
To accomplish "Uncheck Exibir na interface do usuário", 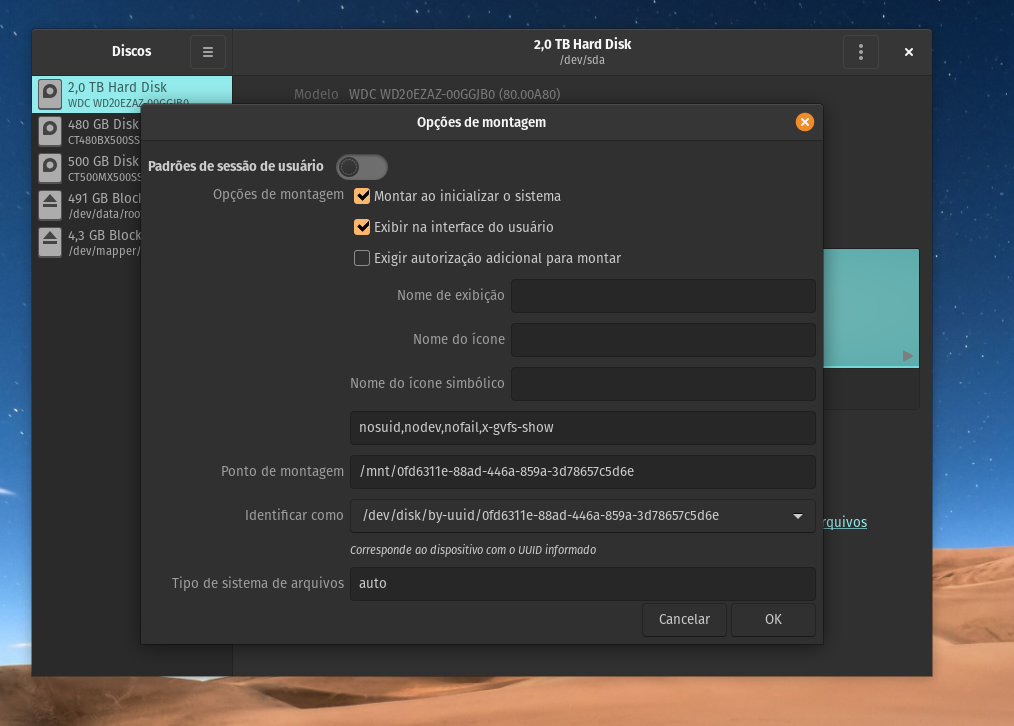I will [361, 227].
